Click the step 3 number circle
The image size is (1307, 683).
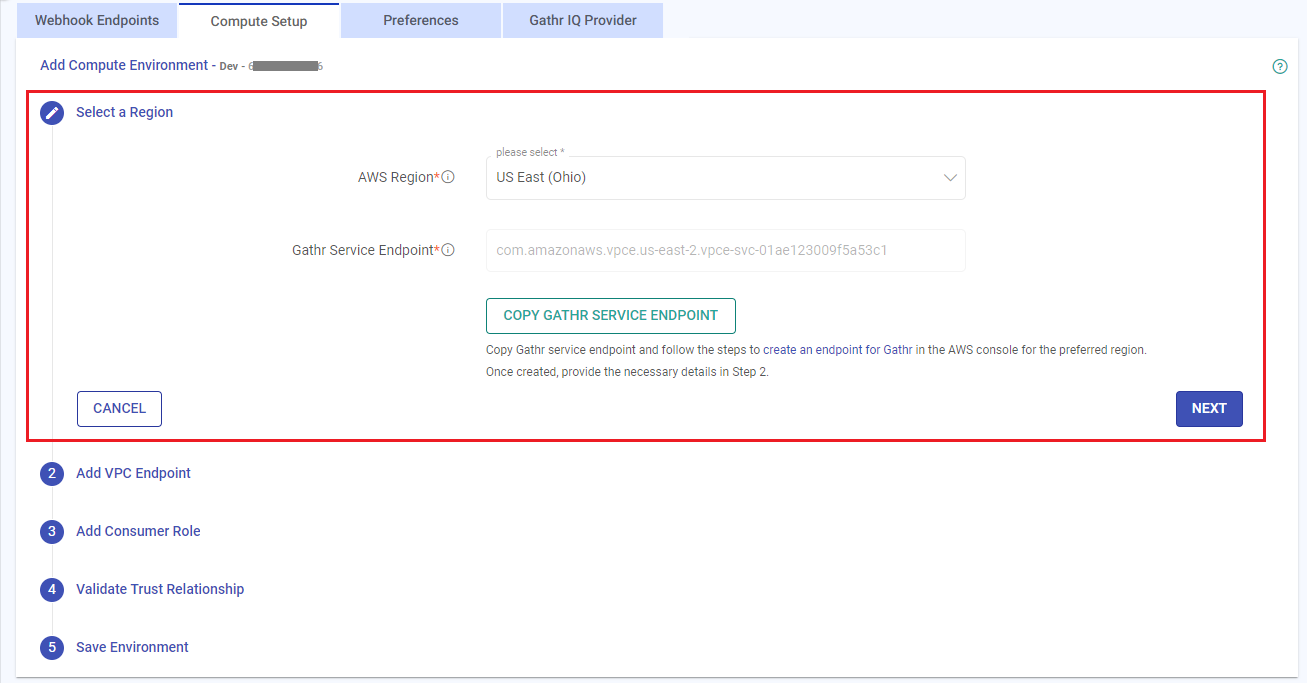pos(52,532)
